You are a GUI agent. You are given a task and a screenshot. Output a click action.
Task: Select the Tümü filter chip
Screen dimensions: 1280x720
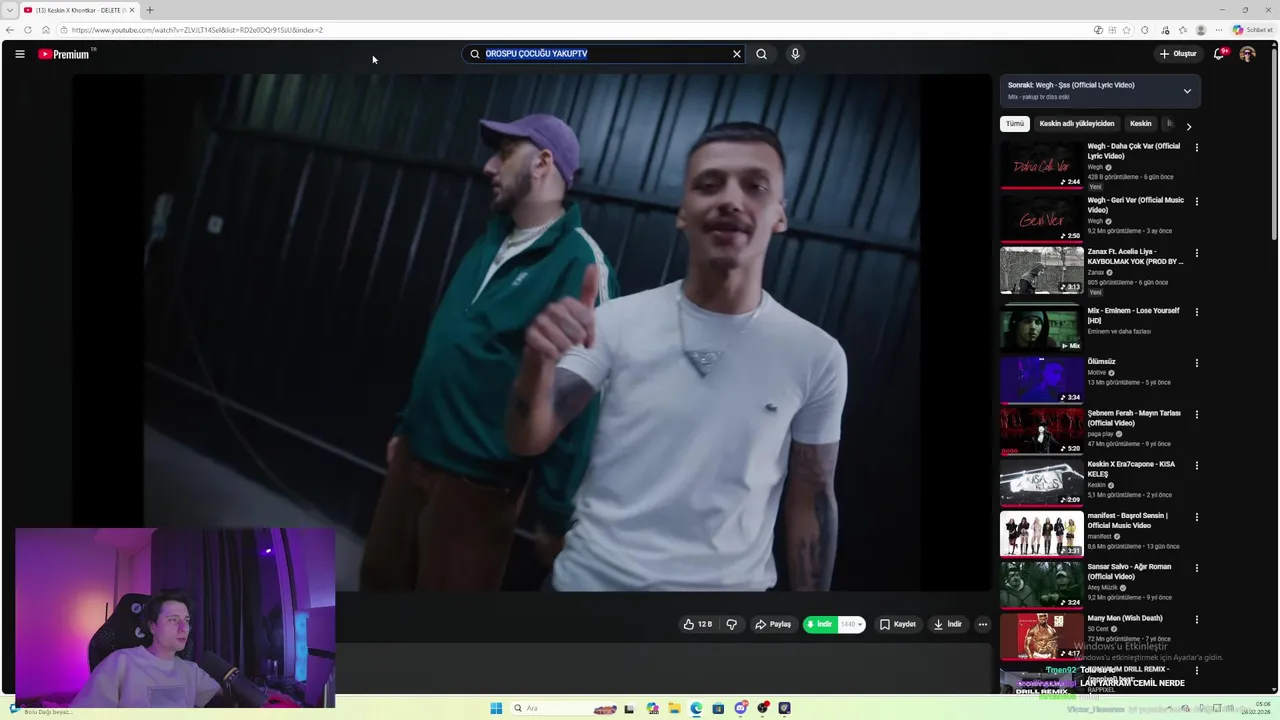(1015, 124)
